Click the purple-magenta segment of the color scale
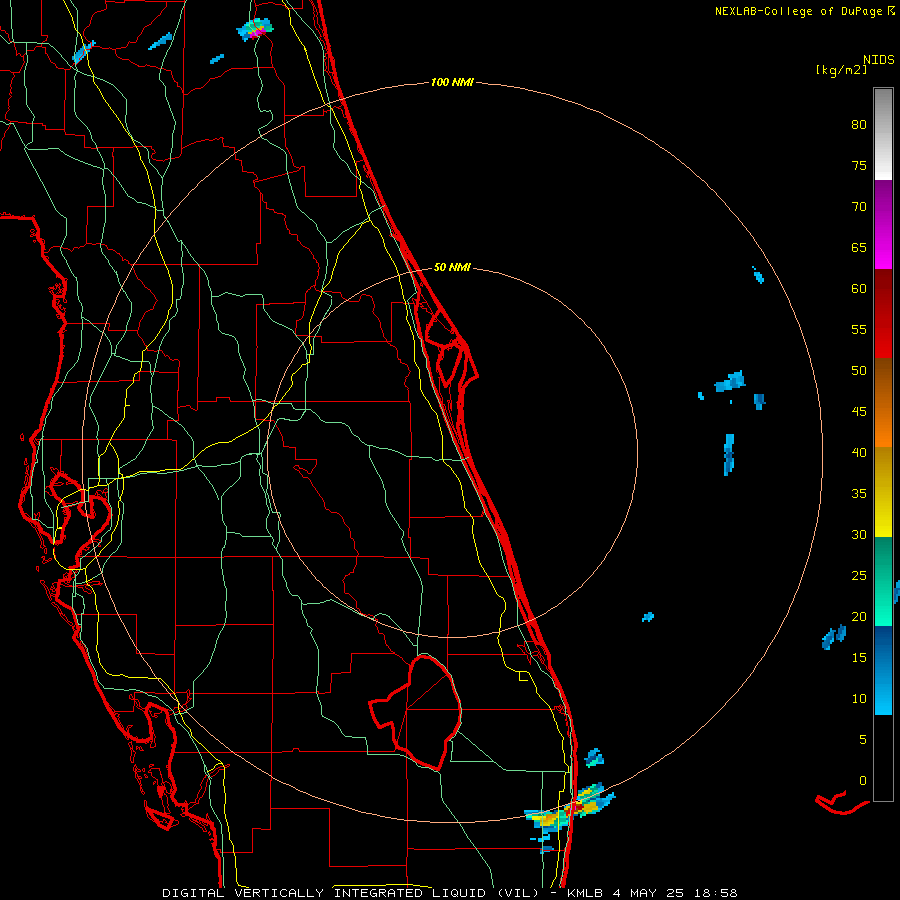The image size is (900, 900). pos(883,224)
